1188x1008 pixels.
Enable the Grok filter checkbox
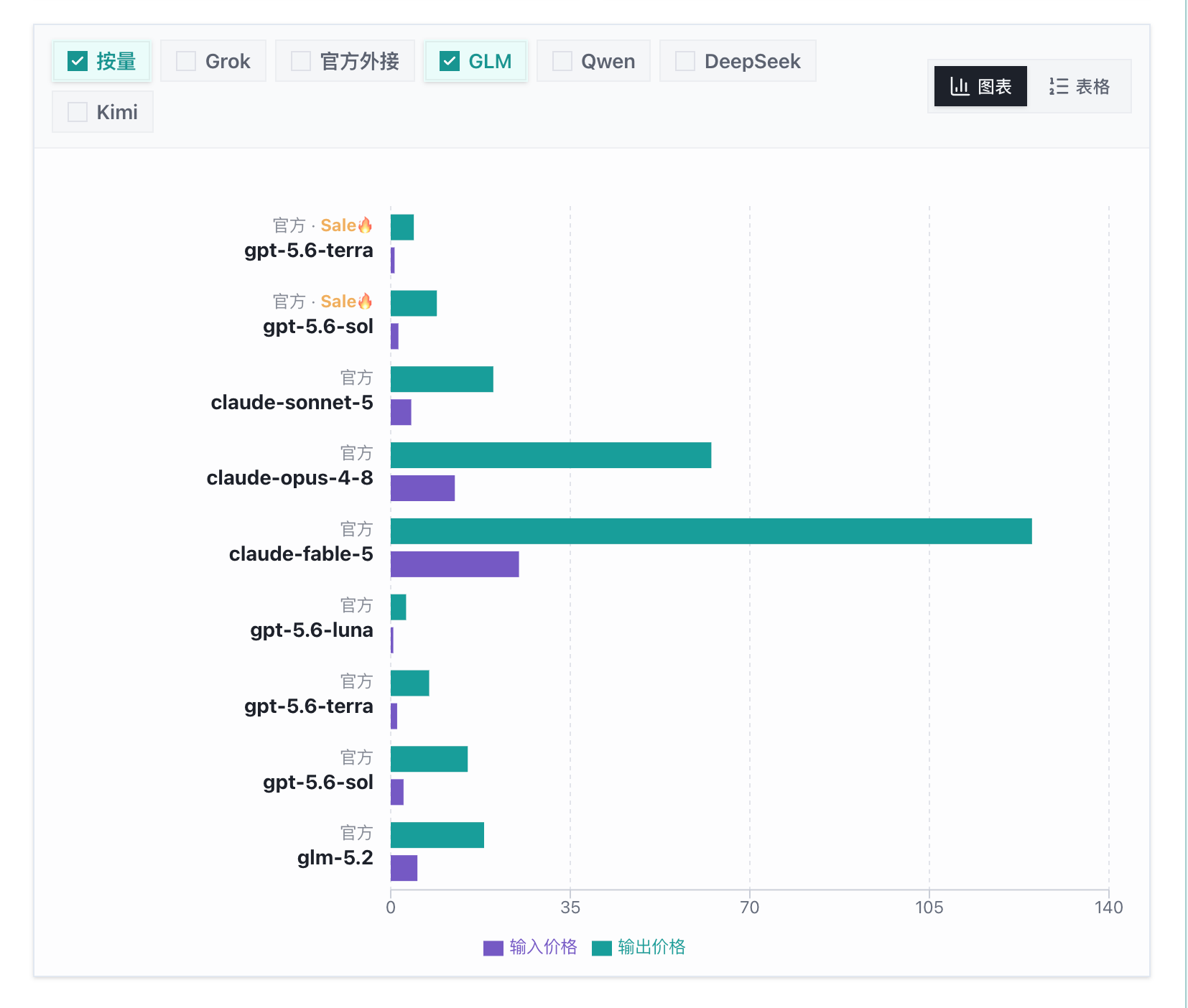(x=186, y=61)
